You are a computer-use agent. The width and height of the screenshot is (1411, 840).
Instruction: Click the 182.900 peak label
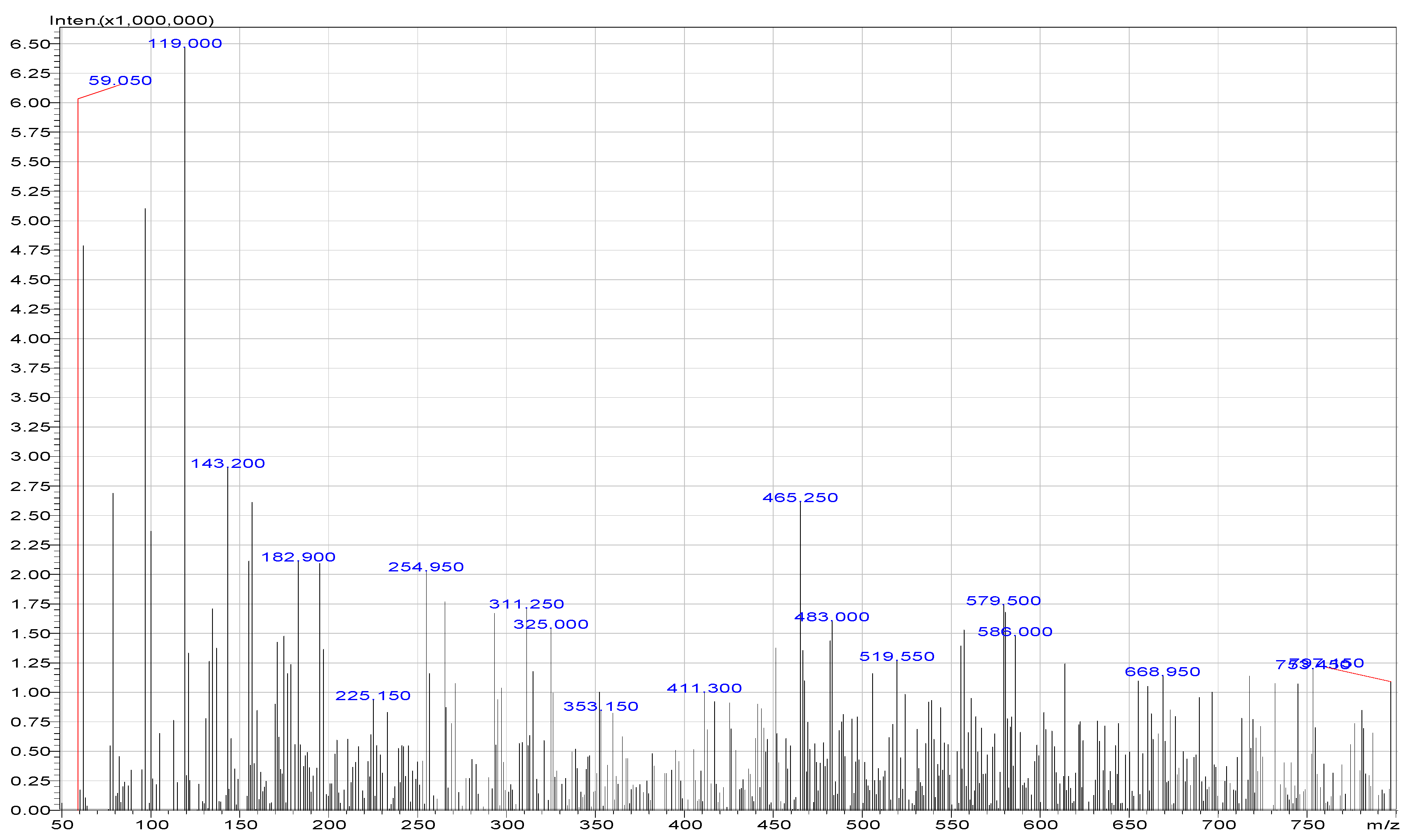[299, 557]
